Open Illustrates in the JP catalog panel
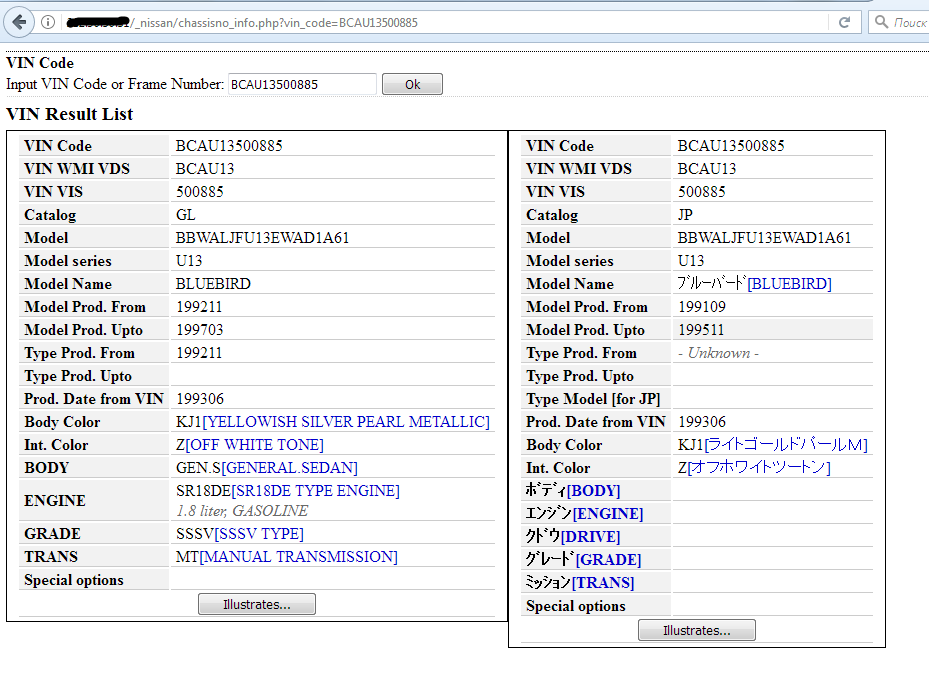This screenshot has height=675, width=929. click(697, 631)
